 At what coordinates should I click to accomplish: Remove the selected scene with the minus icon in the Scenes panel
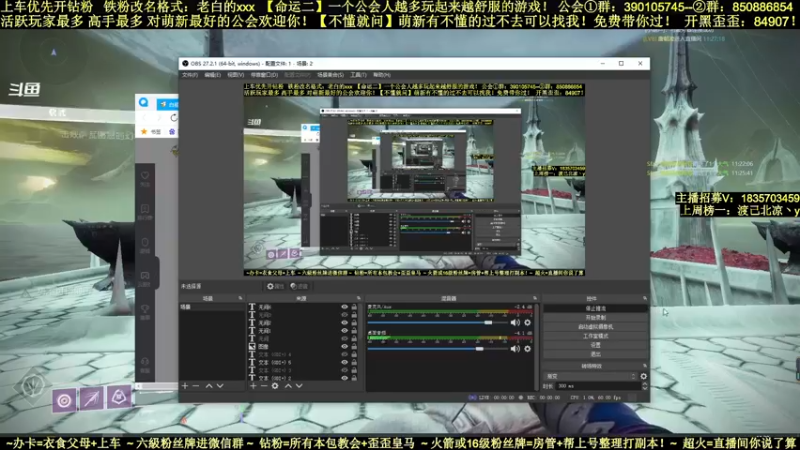coord(196,386)
